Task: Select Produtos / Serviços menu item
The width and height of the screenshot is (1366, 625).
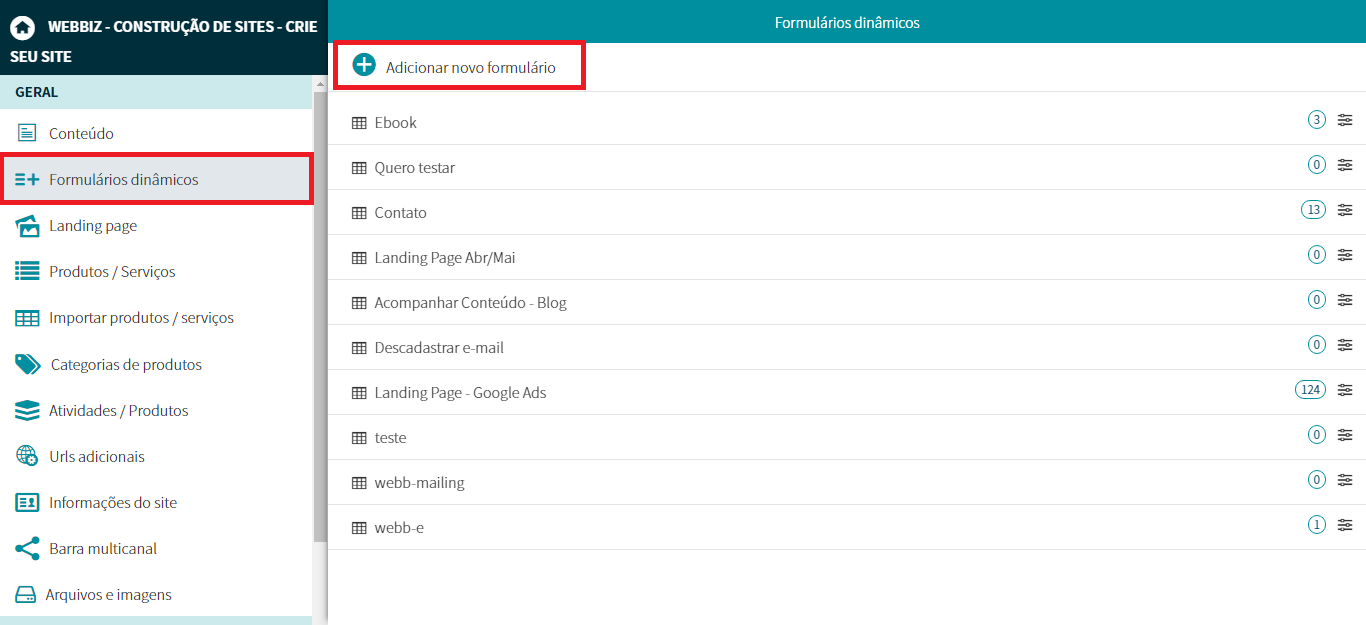Action: pyautogui.click(x=112, y=272)
